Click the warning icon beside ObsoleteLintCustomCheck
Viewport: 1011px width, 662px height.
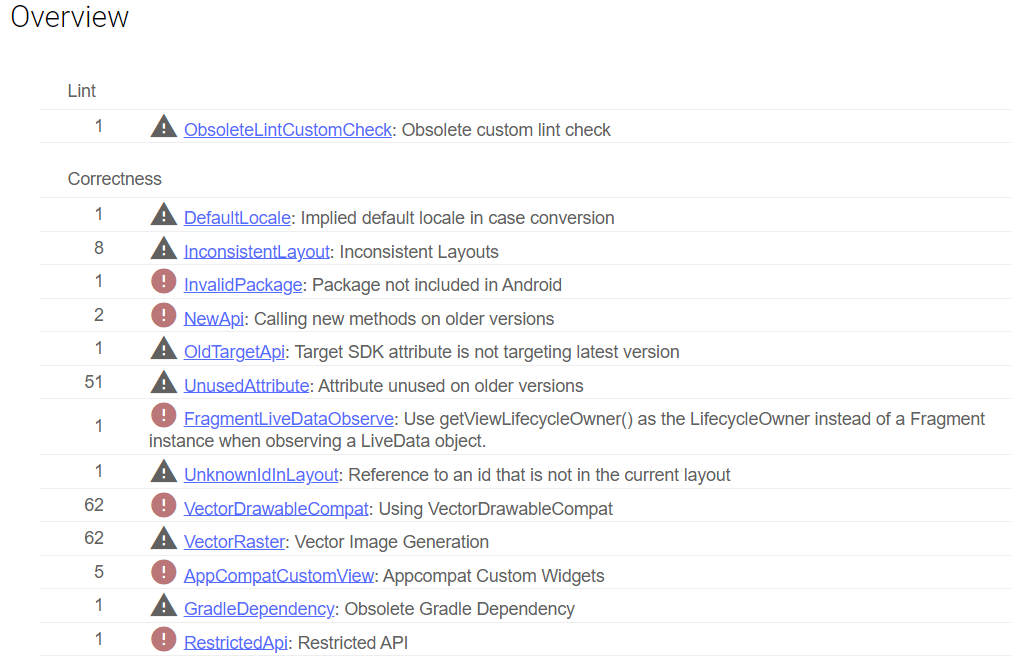point(163,127)
